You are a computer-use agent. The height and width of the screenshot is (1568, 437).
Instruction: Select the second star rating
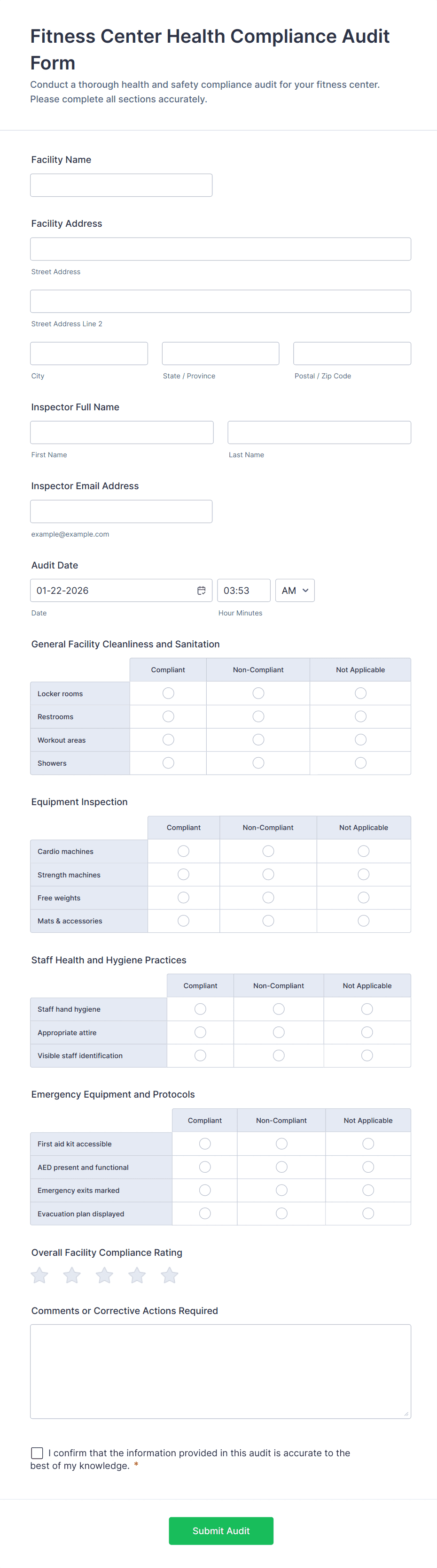72,1275
